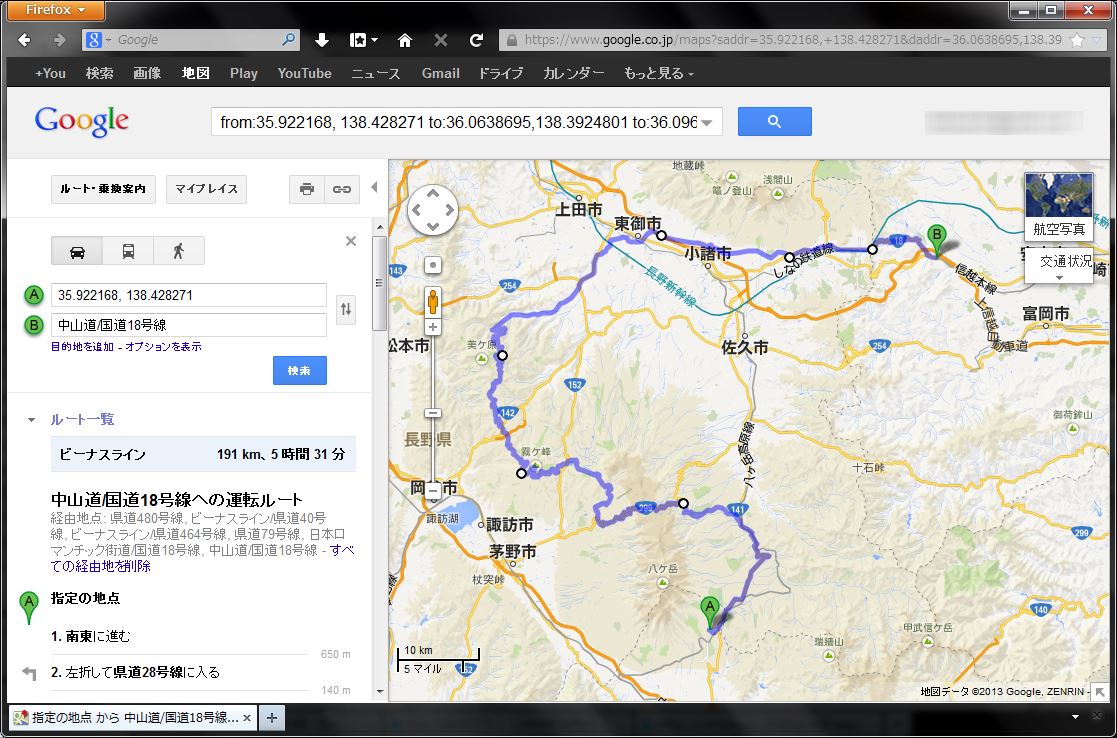Click the map pan control compass

pyautogui.click(x=432, y=210)
